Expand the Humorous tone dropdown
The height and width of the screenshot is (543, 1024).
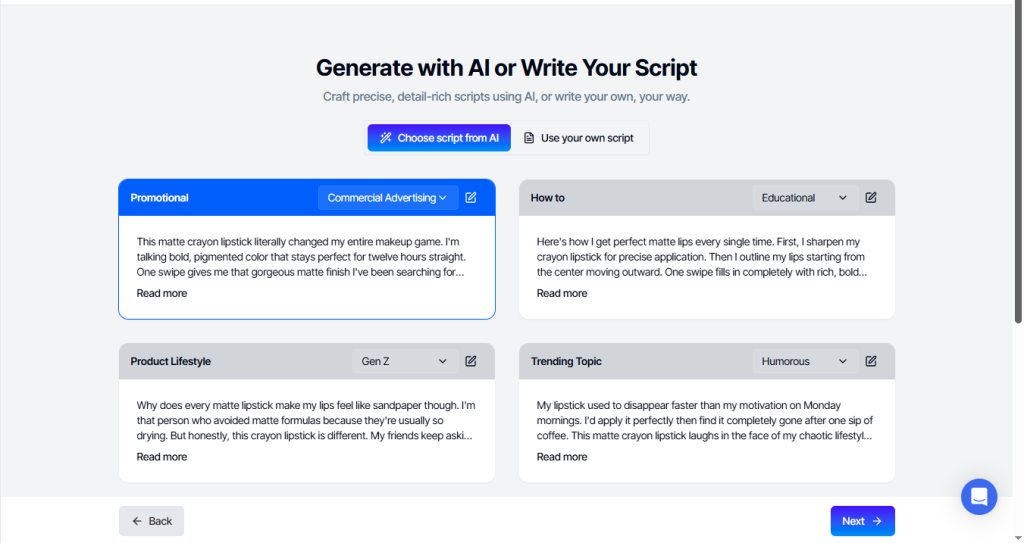(x=803, y=361)
